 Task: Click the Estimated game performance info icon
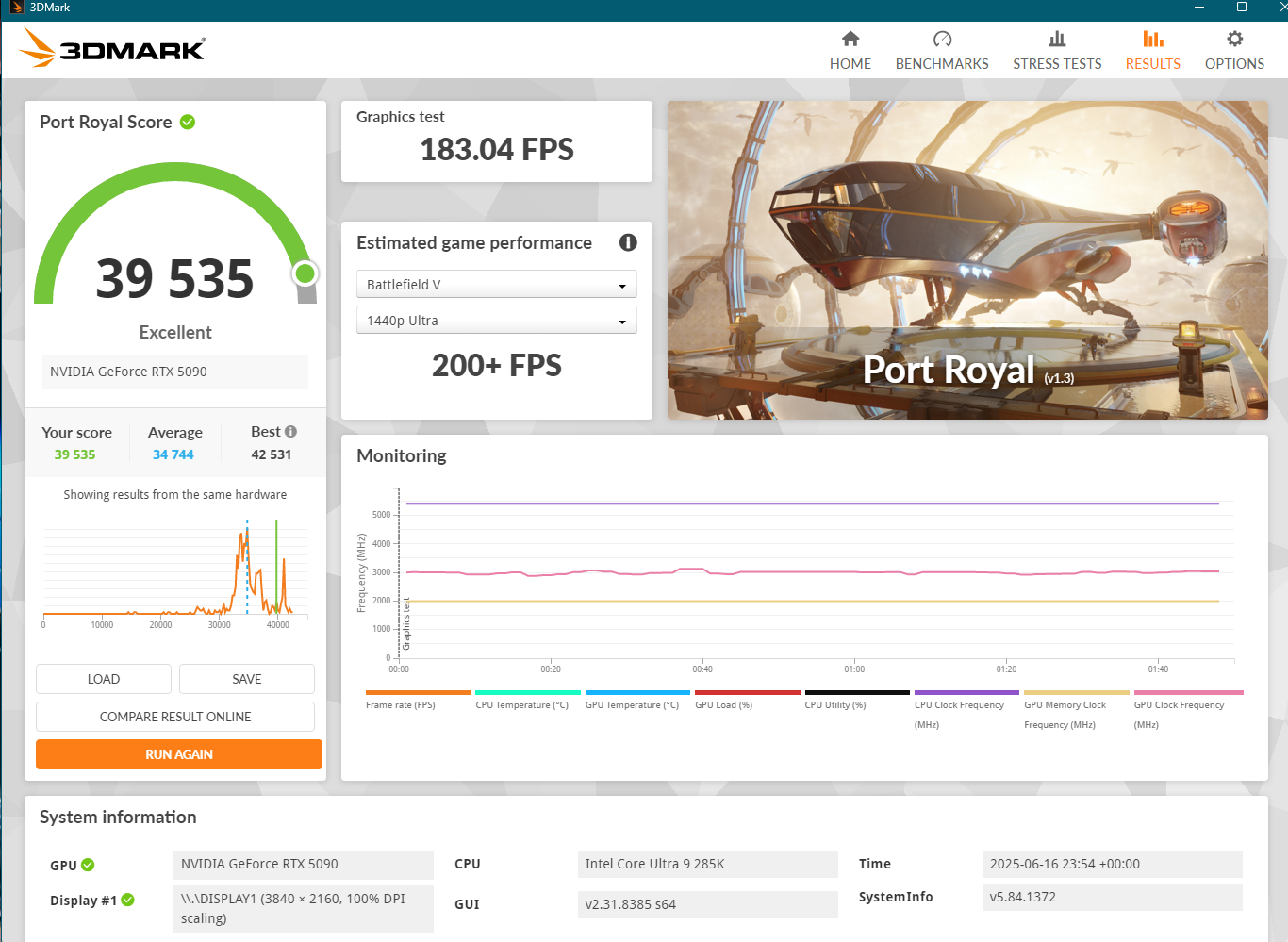(x=628, y=242)
